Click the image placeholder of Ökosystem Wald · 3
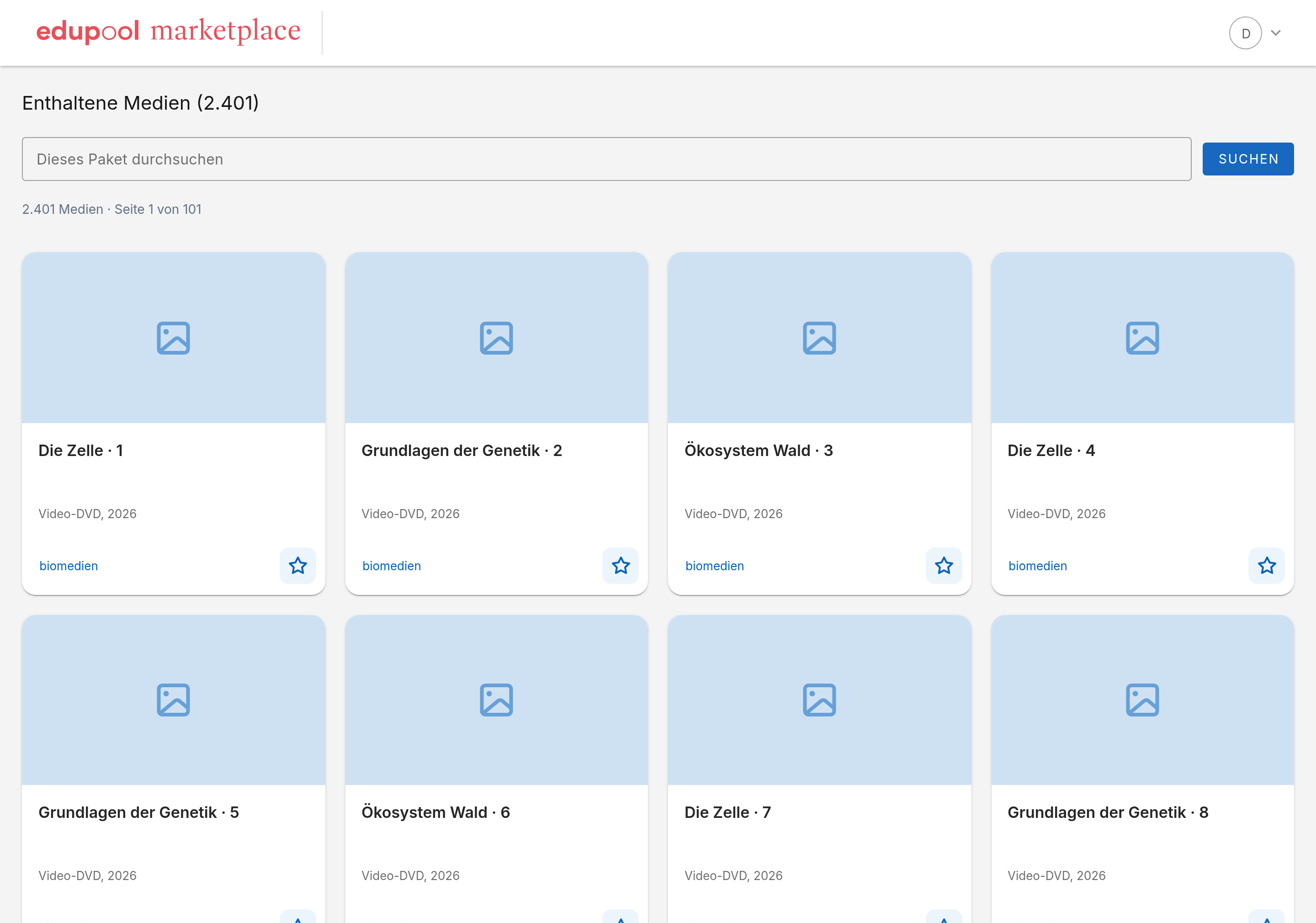The image size is (1316, 923). (820, 338)
